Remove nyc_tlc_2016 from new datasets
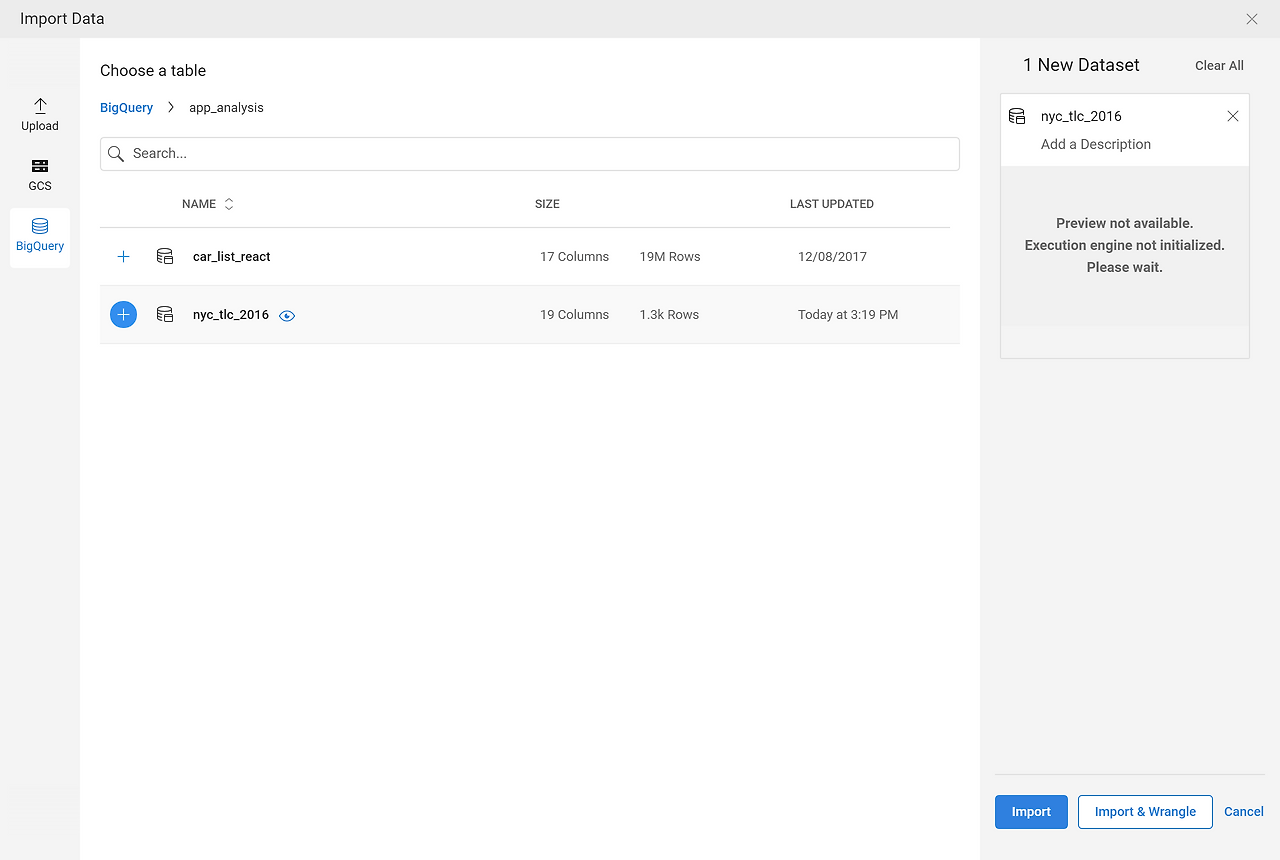Screen dimensions: 1280x860 1232,116
